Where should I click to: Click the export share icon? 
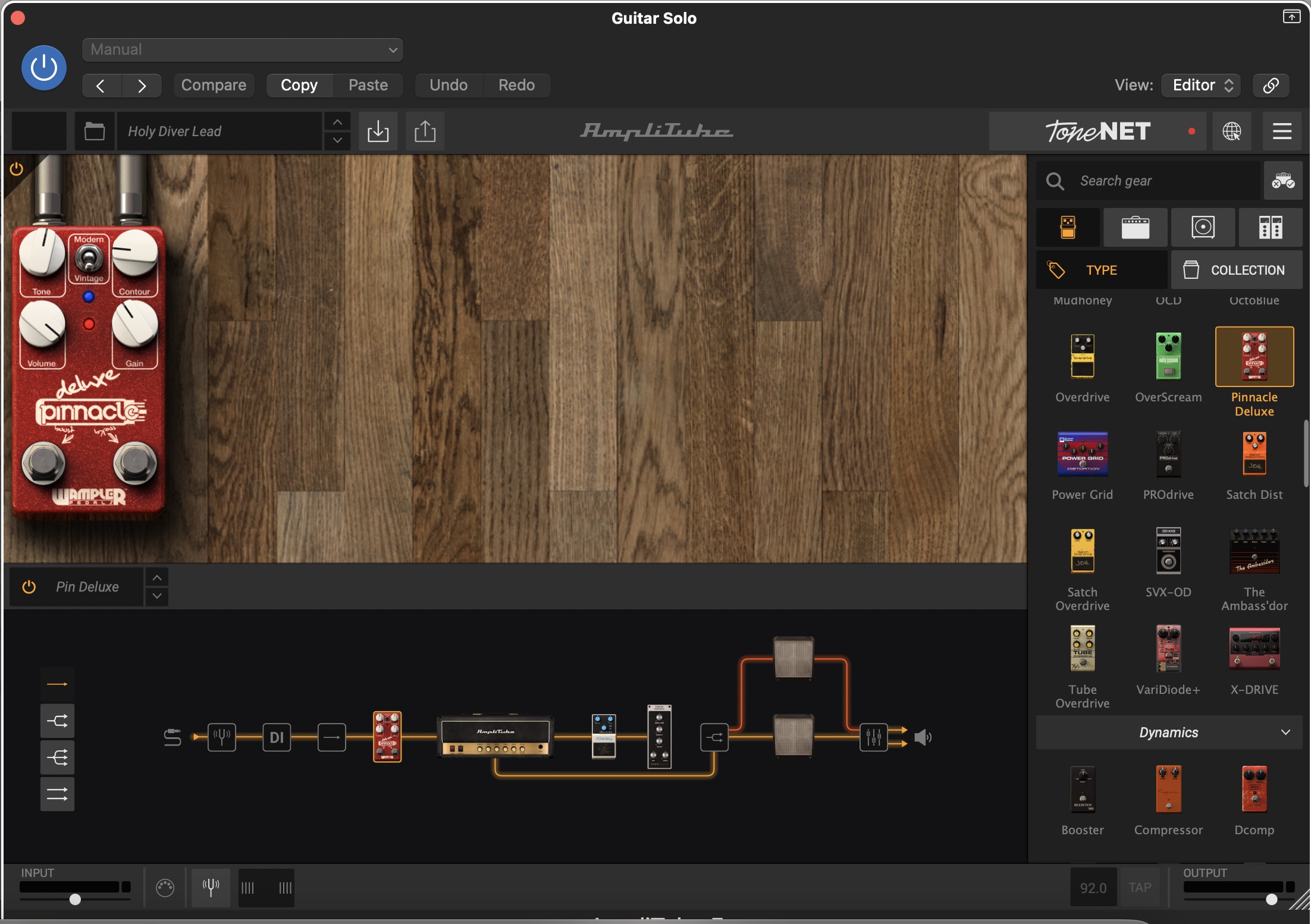point(425,131)
